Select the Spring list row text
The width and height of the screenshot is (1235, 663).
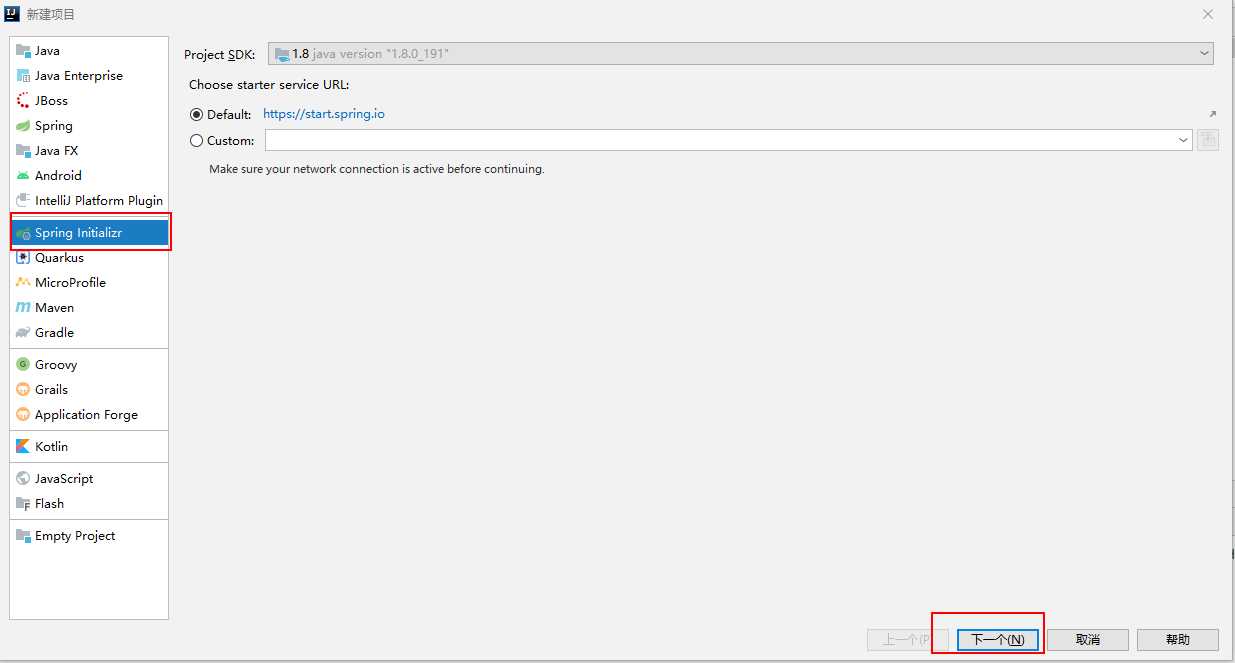tap(54, 126)
